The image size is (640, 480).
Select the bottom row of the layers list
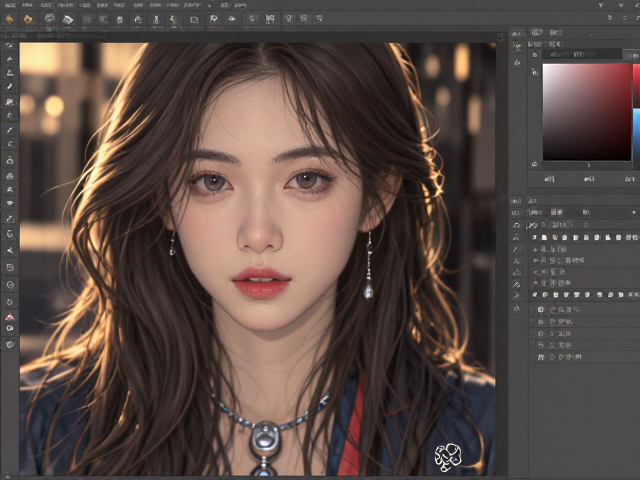584,357
